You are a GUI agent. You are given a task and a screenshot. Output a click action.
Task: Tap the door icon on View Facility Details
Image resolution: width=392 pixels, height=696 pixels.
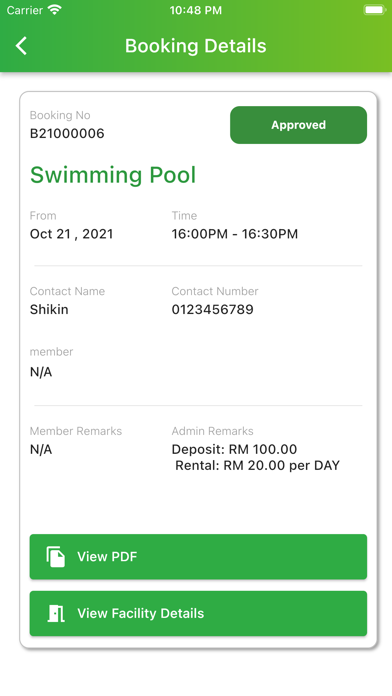pyautogui.click(x=56, y=613)
